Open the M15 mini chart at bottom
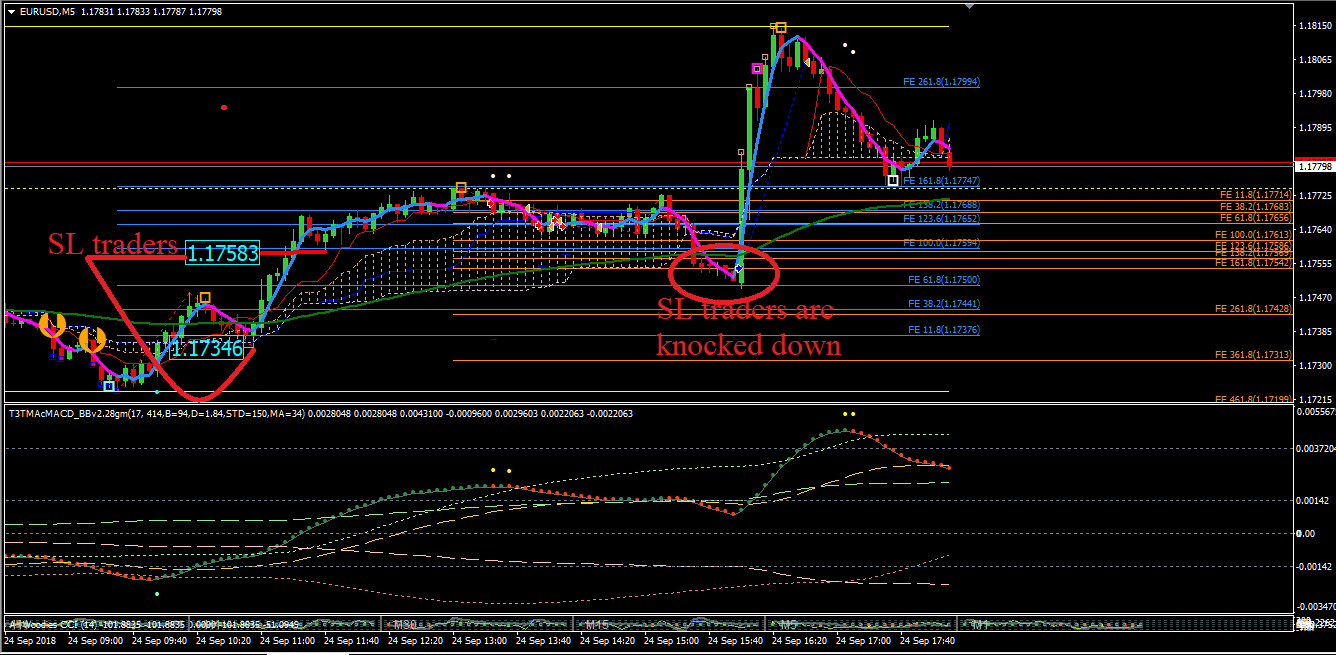Screen dimensions: 1336x655 596,624
